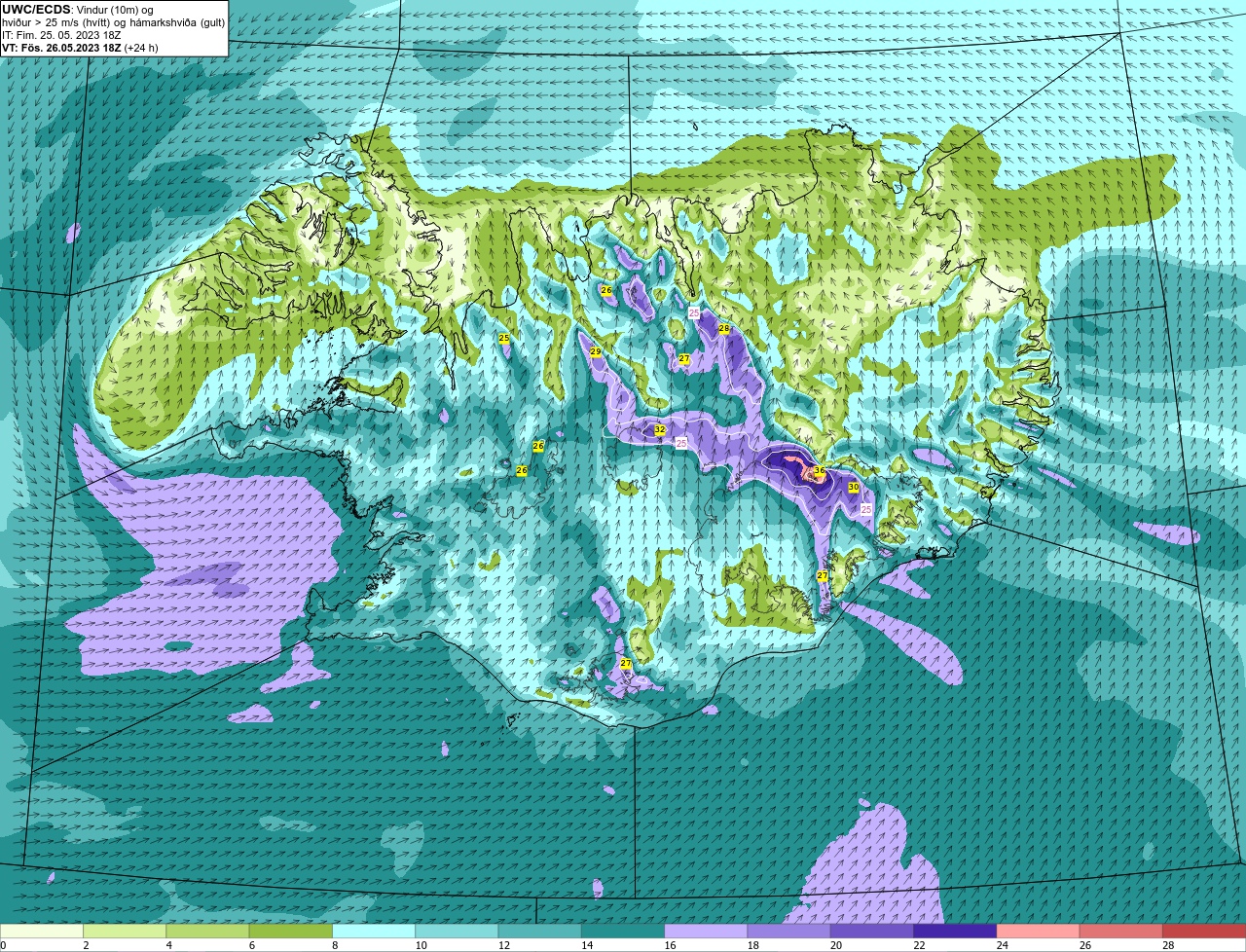
Task: Choose the 22–24 dark indigo legend swatch
Action: pyautogui.click(x=955, y=931)
